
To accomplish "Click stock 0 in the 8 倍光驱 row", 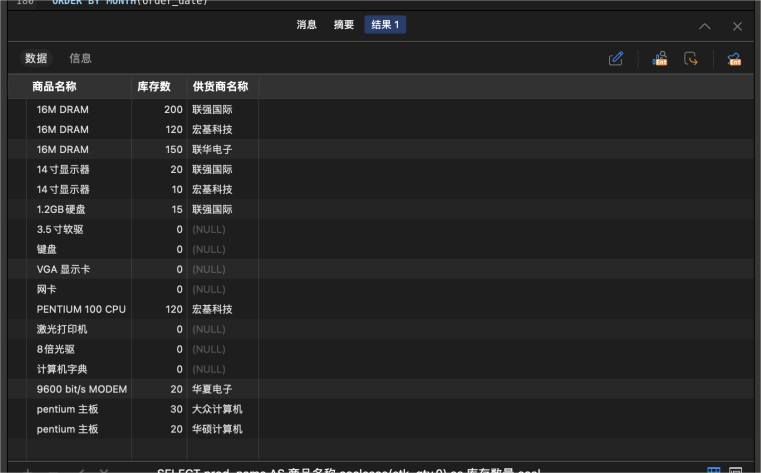I will 180,349.
